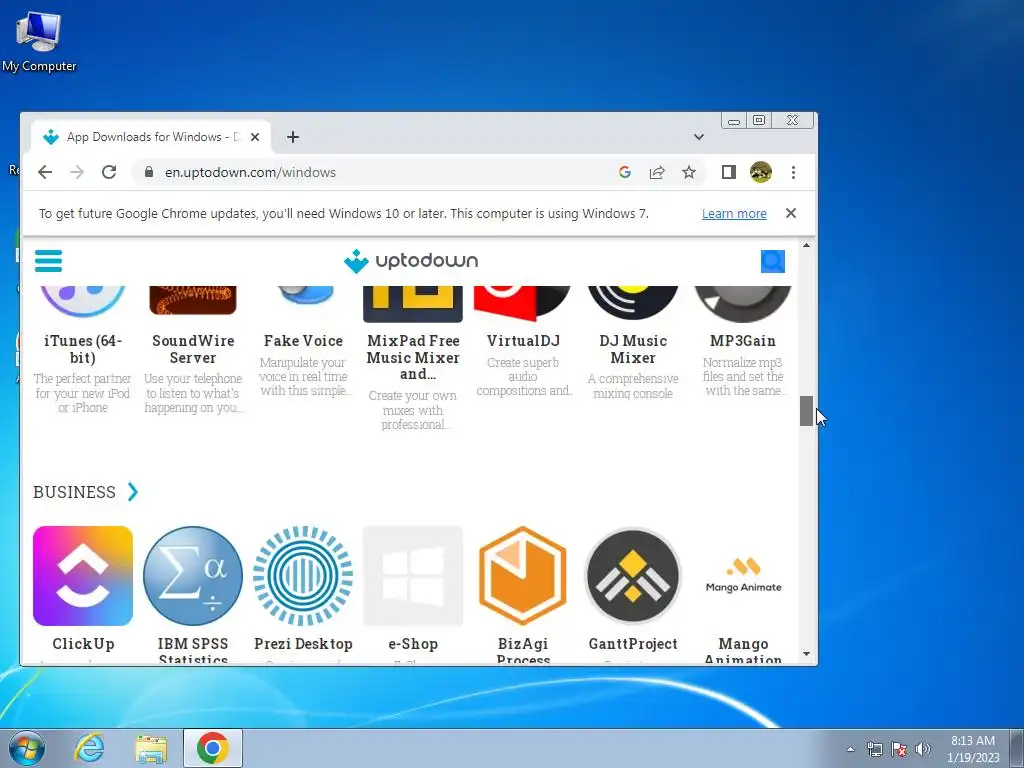Reload the page in Chrome
Screen dimensions: 1024x768
point(109,172)
